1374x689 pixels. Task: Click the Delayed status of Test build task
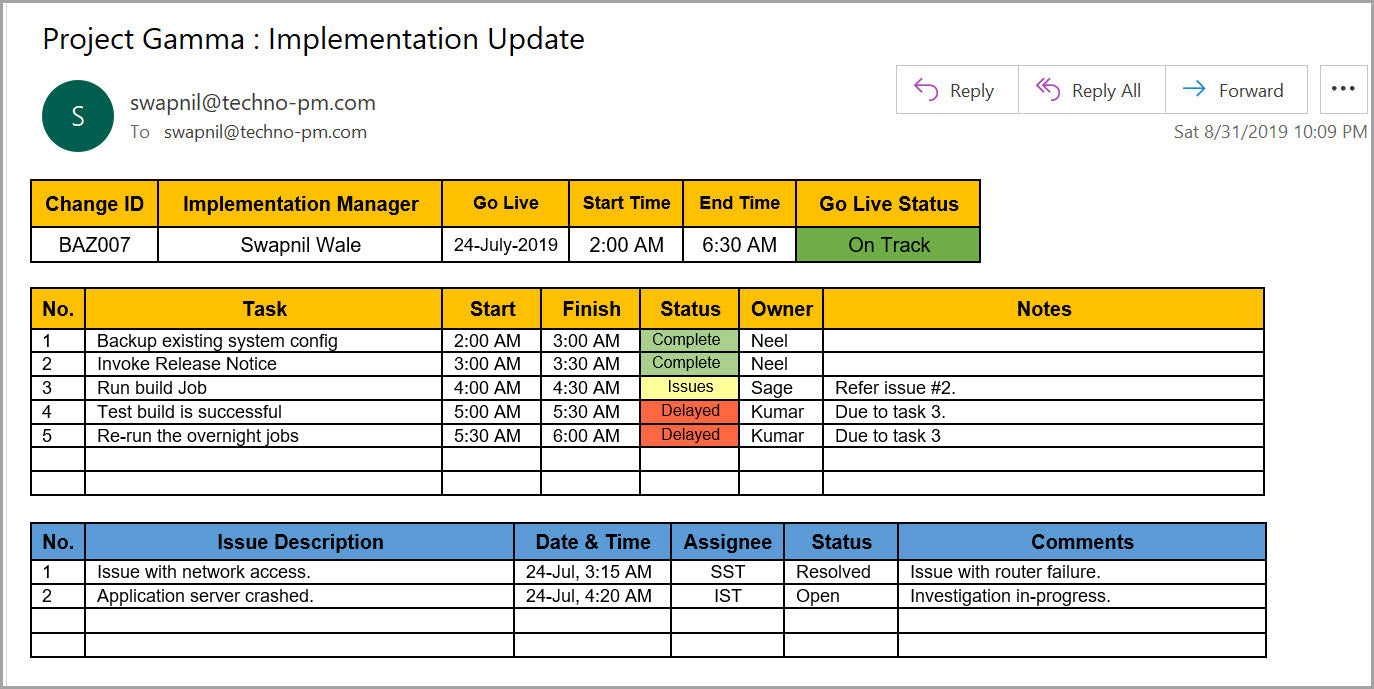(689, 411)
